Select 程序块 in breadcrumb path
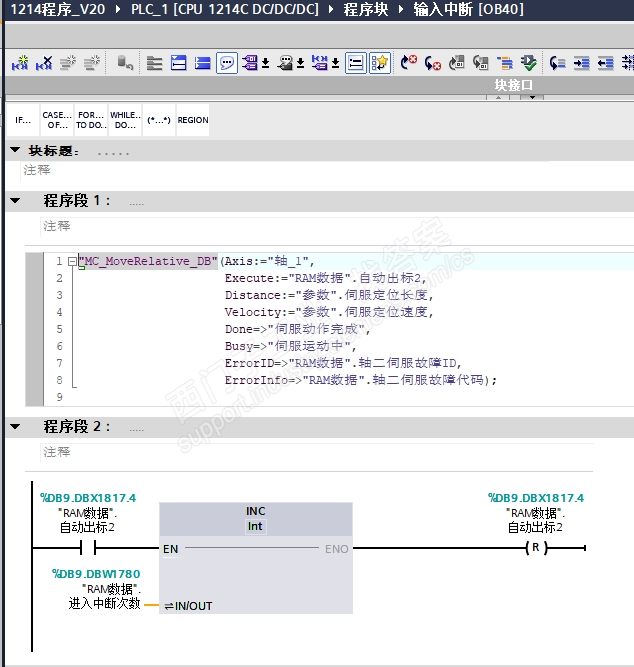634x667 pixels. [x=366, y=9]
